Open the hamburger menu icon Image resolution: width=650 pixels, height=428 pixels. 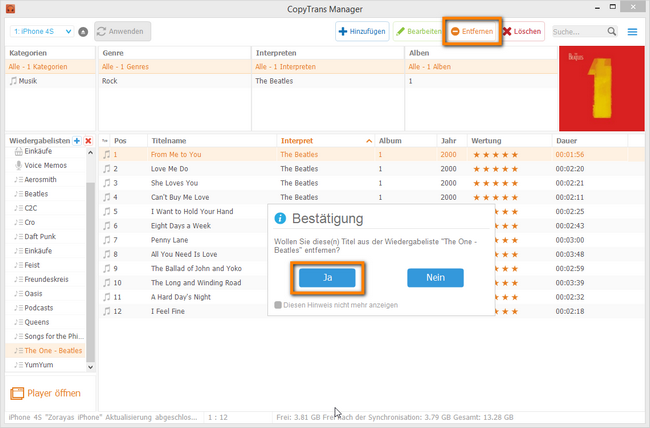click(632, 31)
